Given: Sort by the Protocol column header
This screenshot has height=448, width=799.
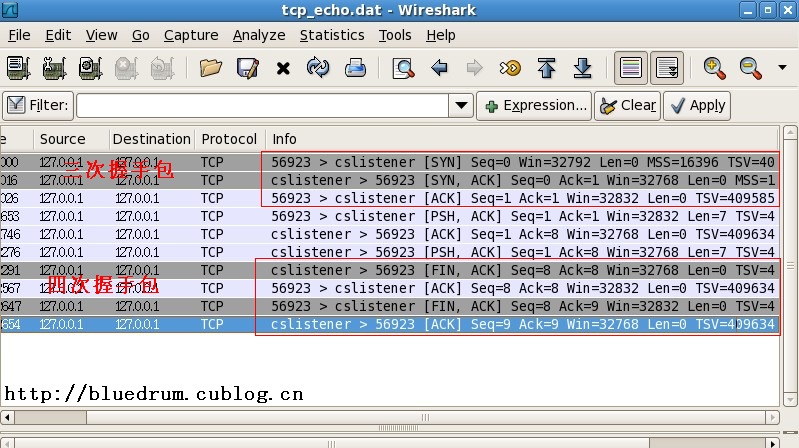Looking at the screenshot, I should (x=229, y=139).
